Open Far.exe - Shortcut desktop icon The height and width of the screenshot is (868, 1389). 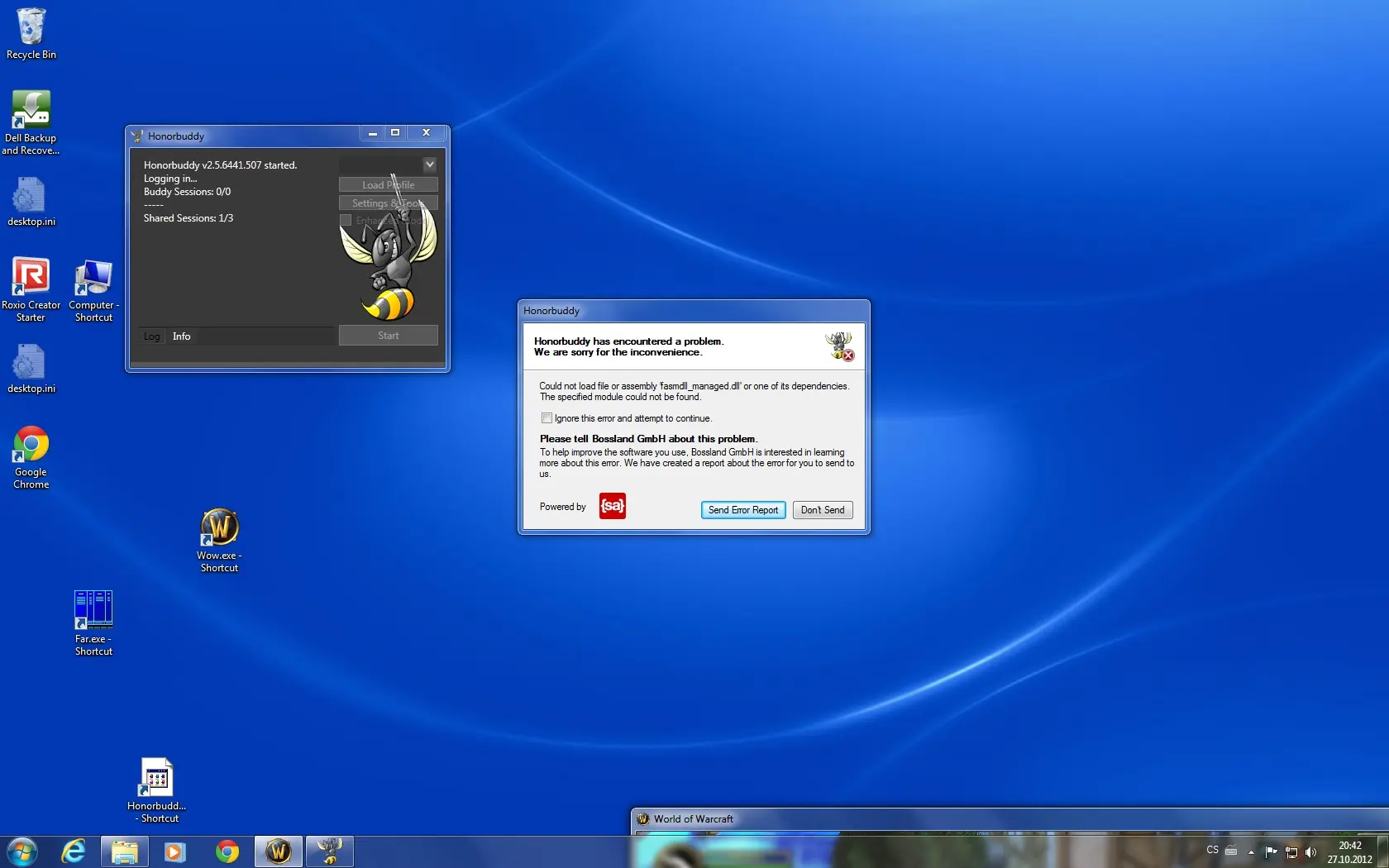93,624
